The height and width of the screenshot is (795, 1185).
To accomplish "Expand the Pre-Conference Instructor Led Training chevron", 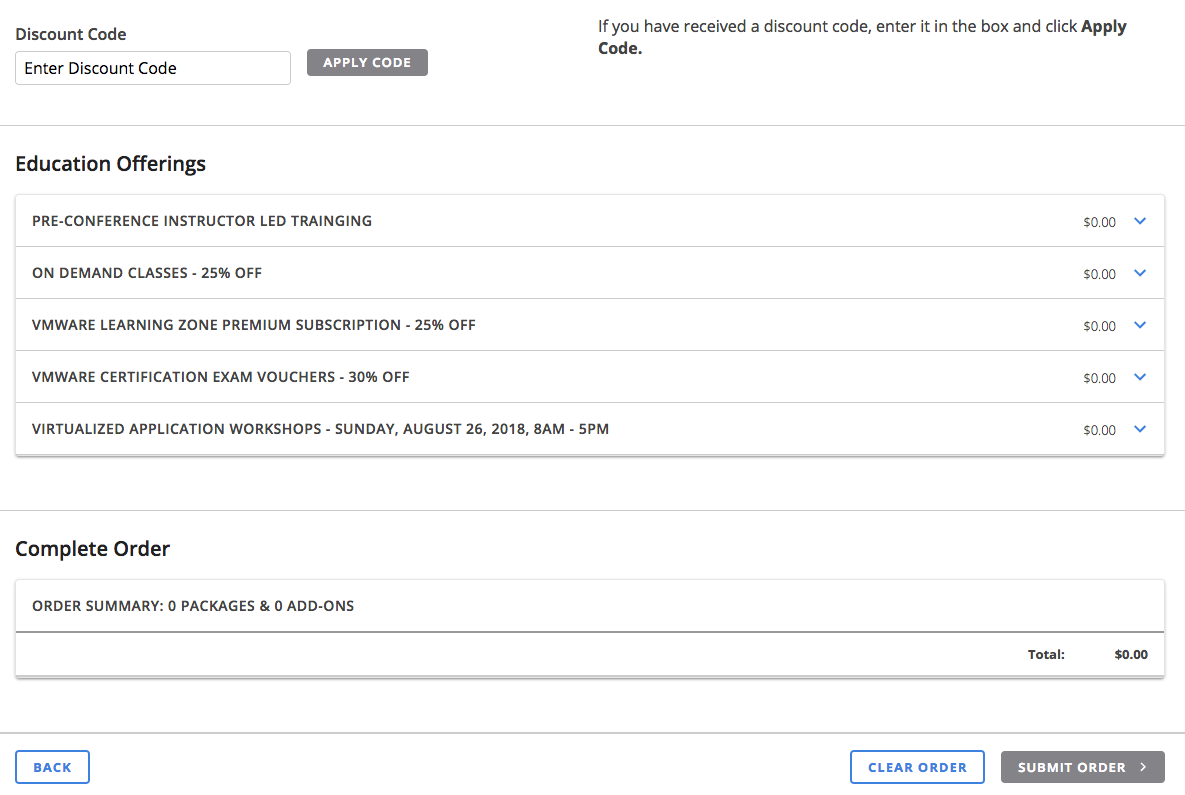I will pos(1140,221).
